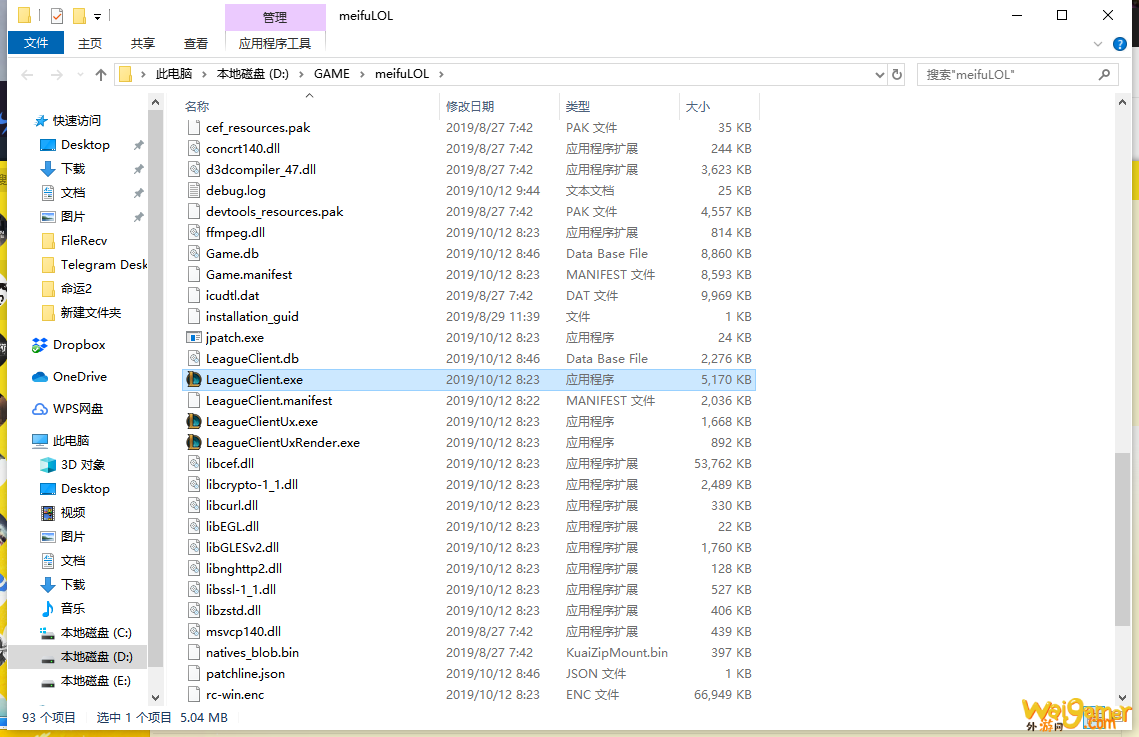Sort files by 类型 column header

(578, 107)
